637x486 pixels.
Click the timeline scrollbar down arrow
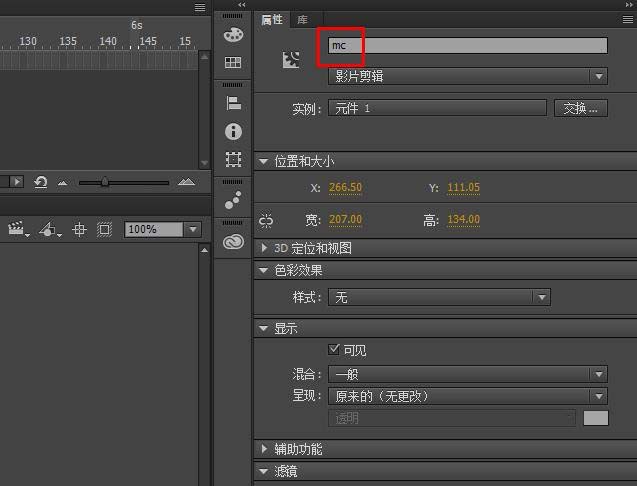click(204, 163)
